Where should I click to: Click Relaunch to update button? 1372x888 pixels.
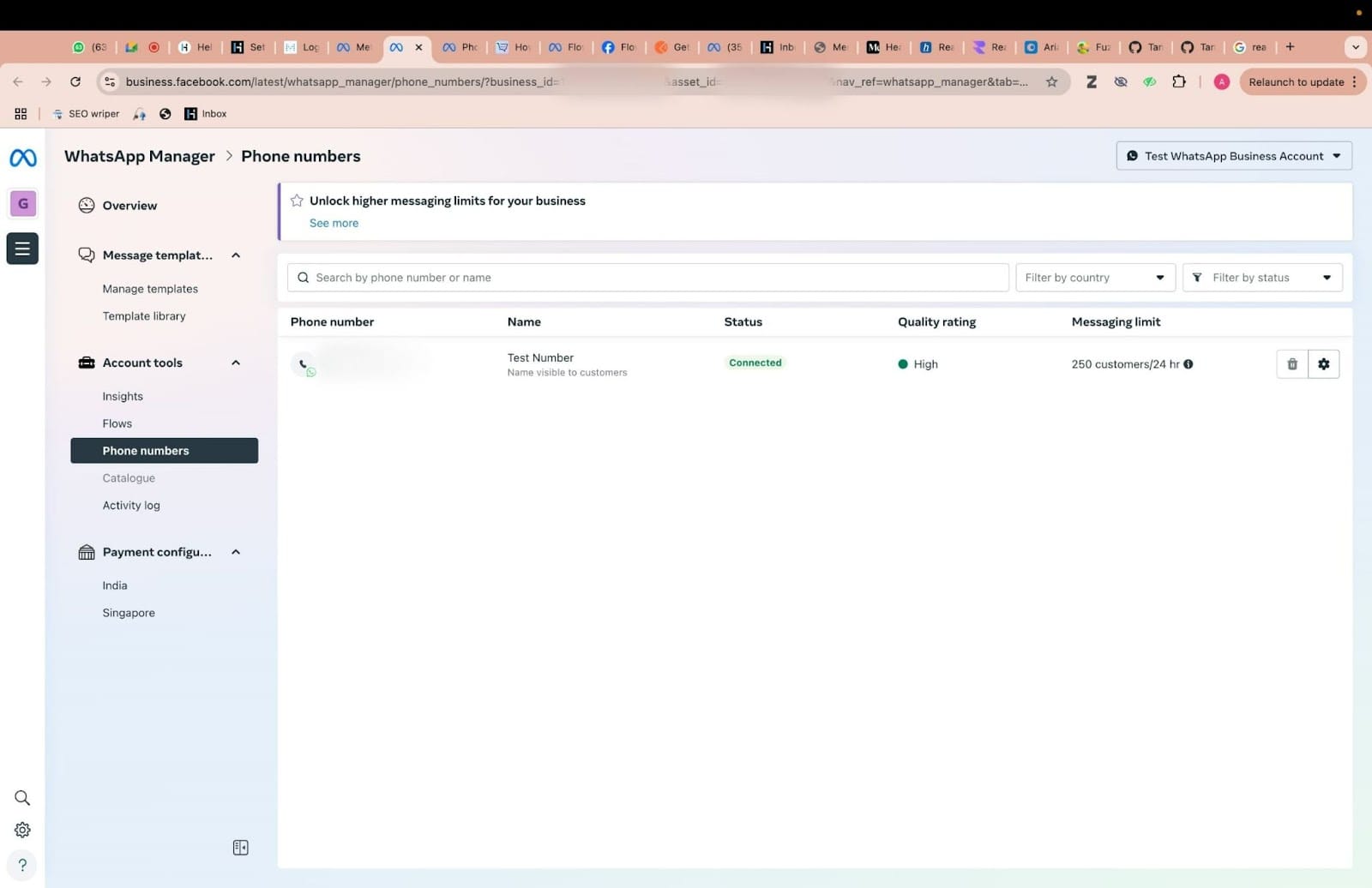[x=1303, y=82]
